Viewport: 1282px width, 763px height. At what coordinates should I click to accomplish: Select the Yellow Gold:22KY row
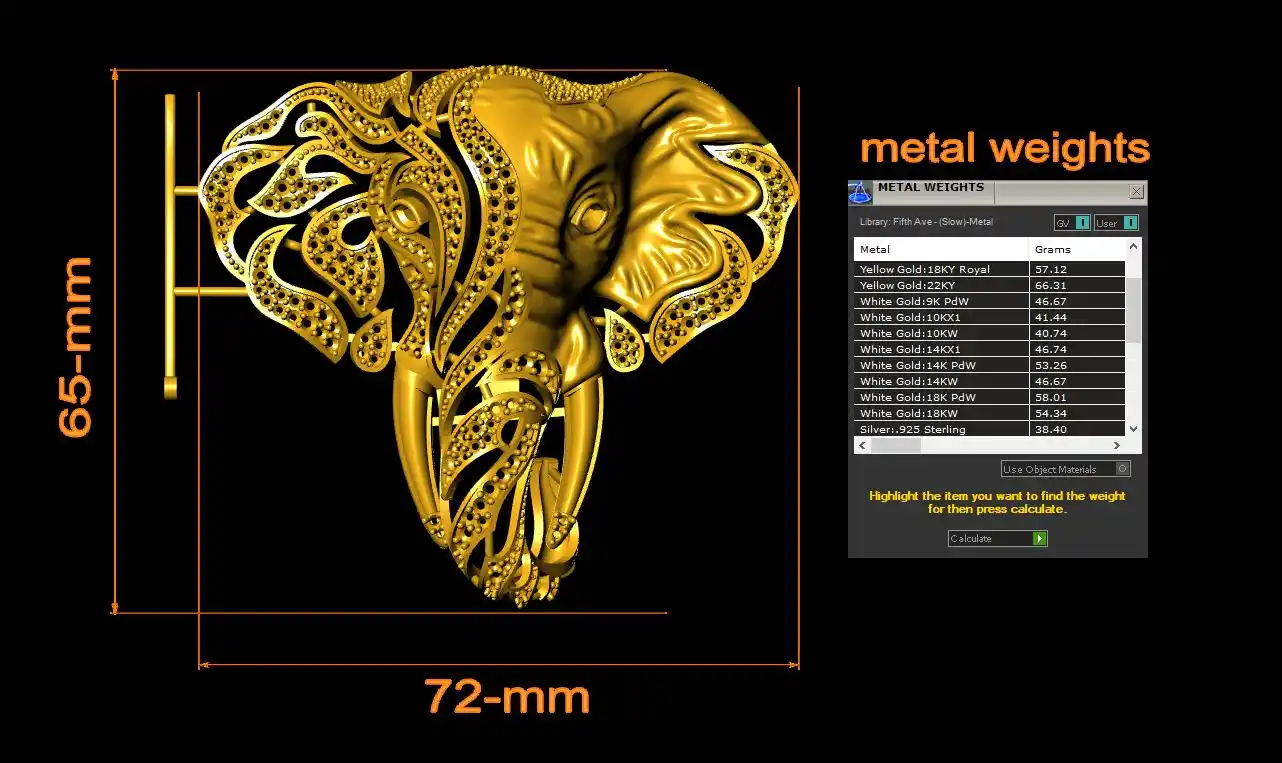pos(940,286)
